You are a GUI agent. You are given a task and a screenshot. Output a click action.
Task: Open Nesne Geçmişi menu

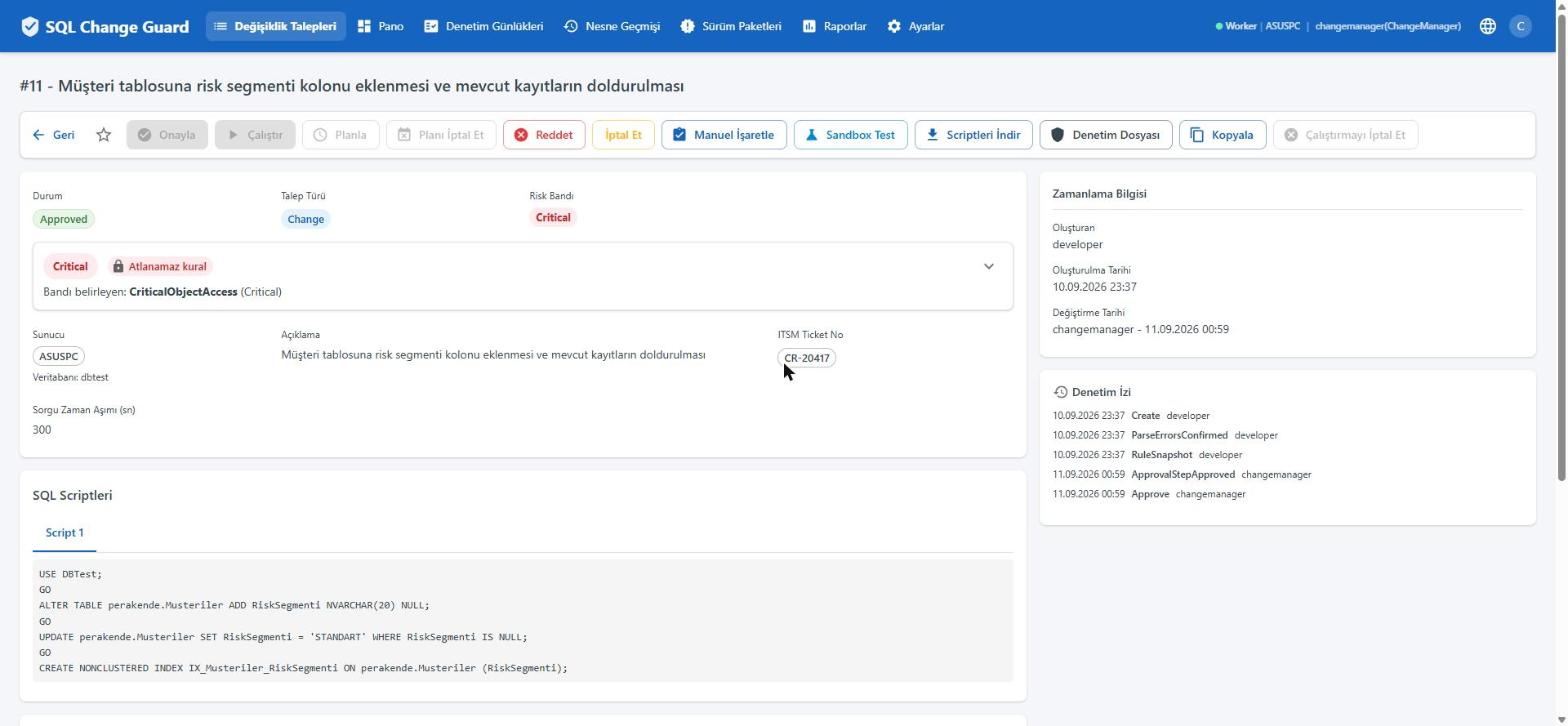coord(612,26)
